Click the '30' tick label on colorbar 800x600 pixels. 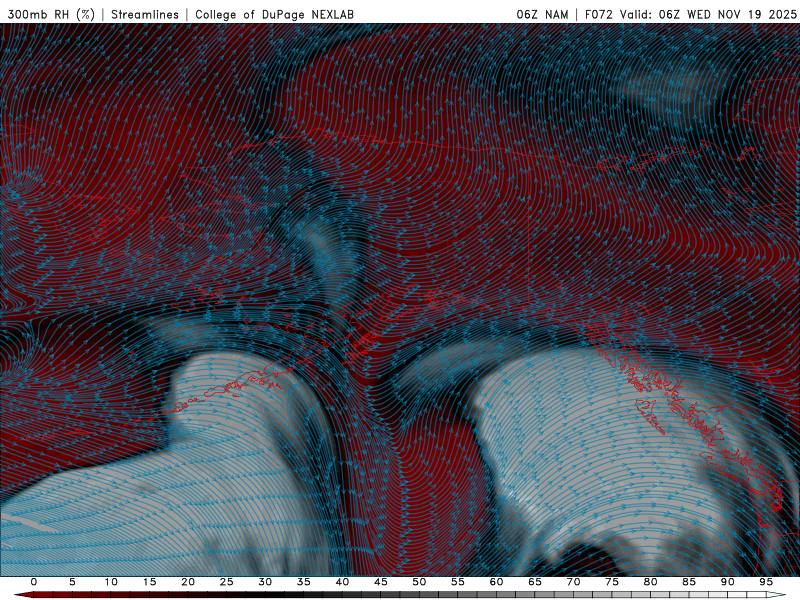click(x=265, y=582)
